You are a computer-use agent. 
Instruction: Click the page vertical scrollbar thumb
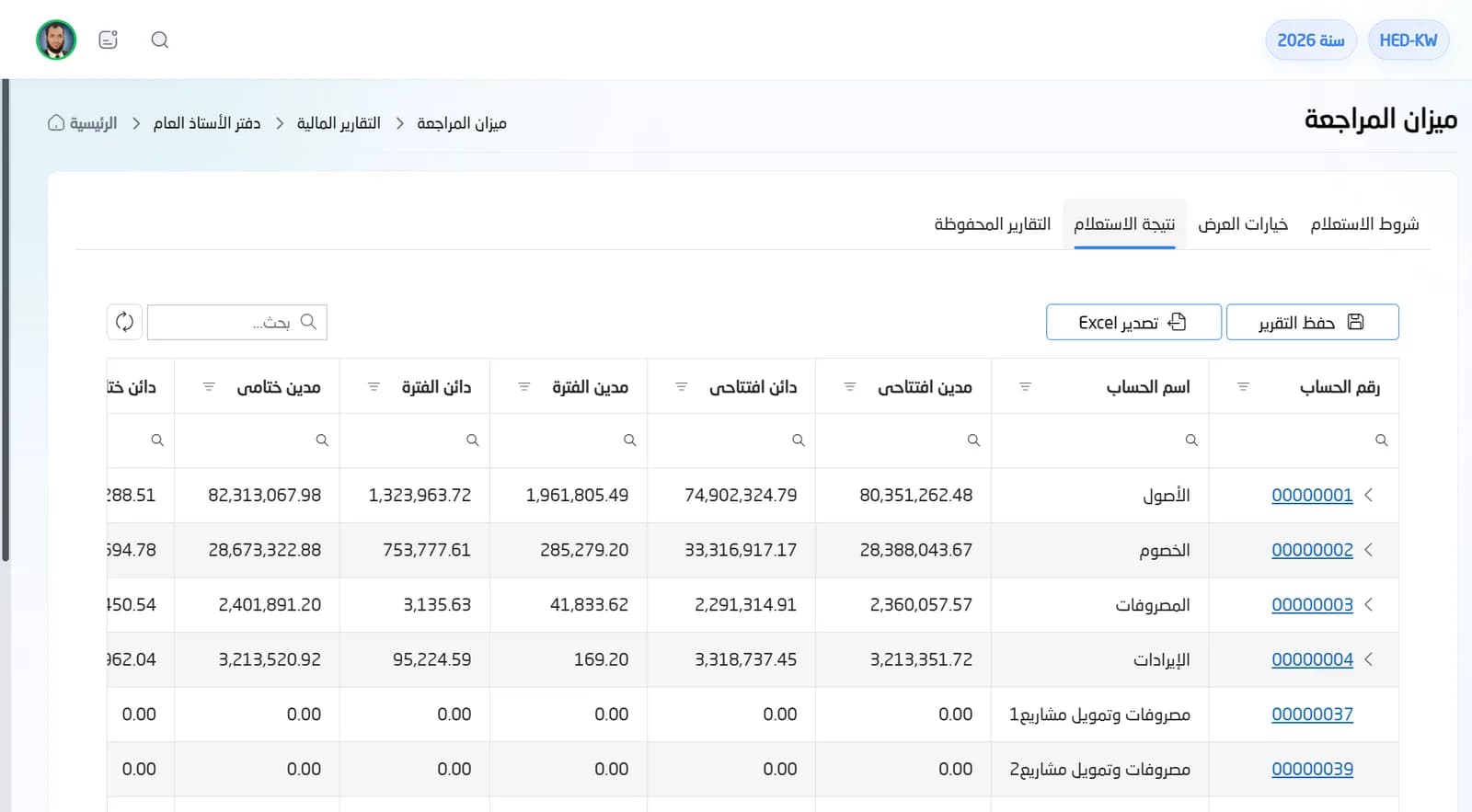tap(6, 320)
